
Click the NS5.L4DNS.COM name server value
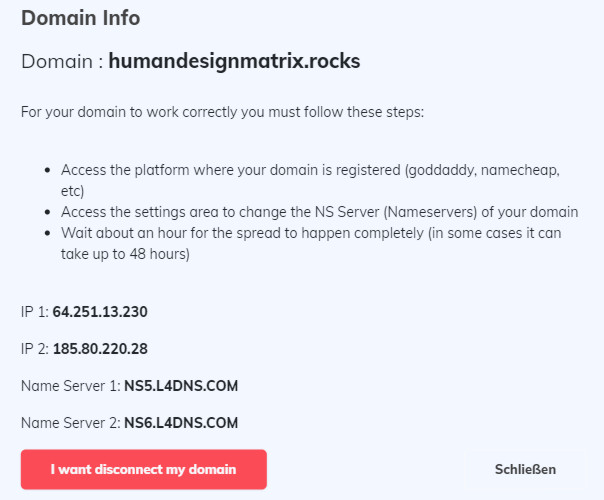(181, 386)
